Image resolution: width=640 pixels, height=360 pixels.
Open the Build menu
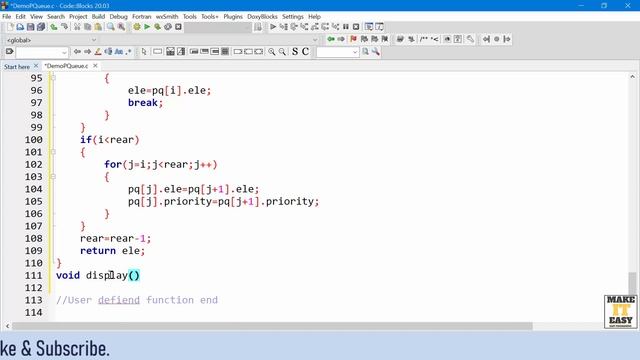click(98, 17)
